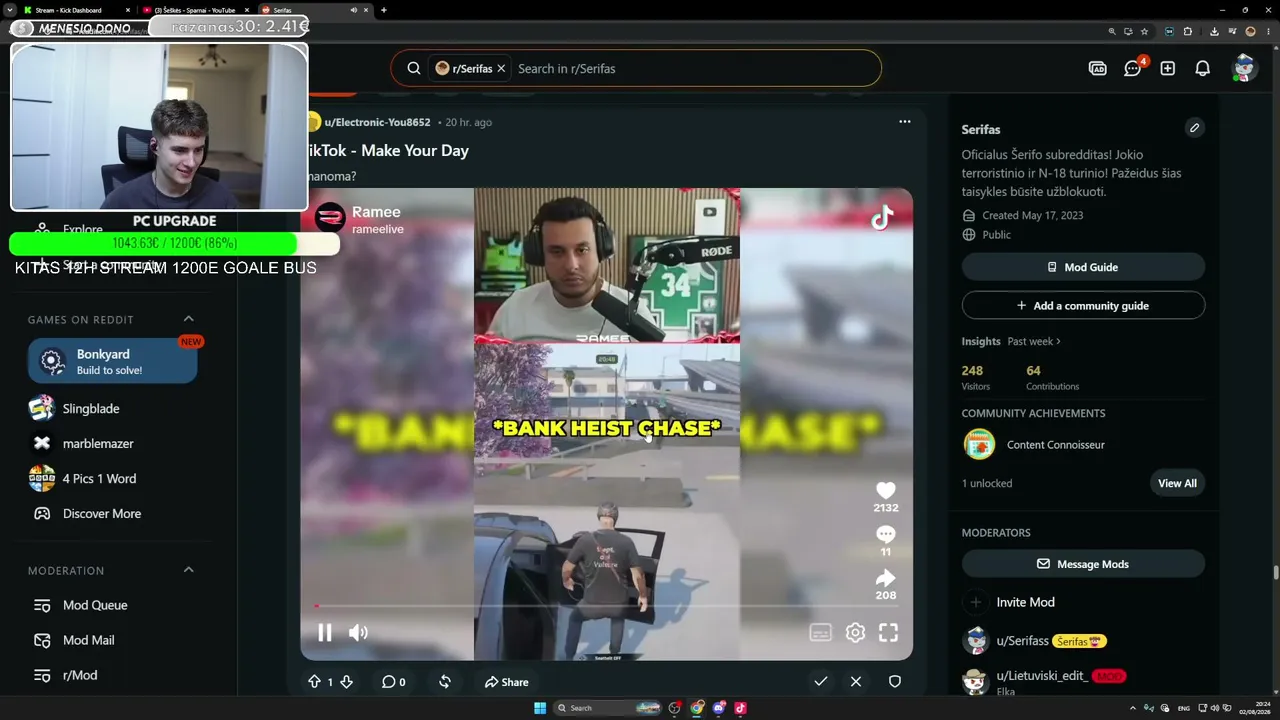Mute the Serifas tab audio icon
Screen dimensions: 1280x720
(353, 10)
